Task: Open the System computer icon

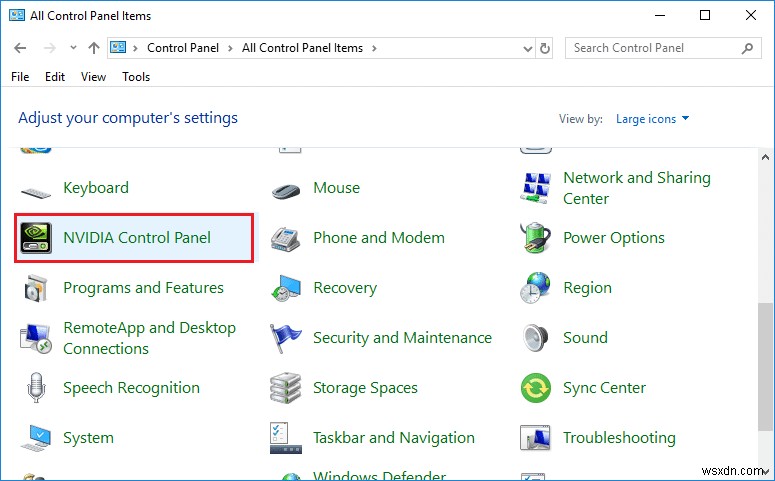Action: (x=36, y=438)
